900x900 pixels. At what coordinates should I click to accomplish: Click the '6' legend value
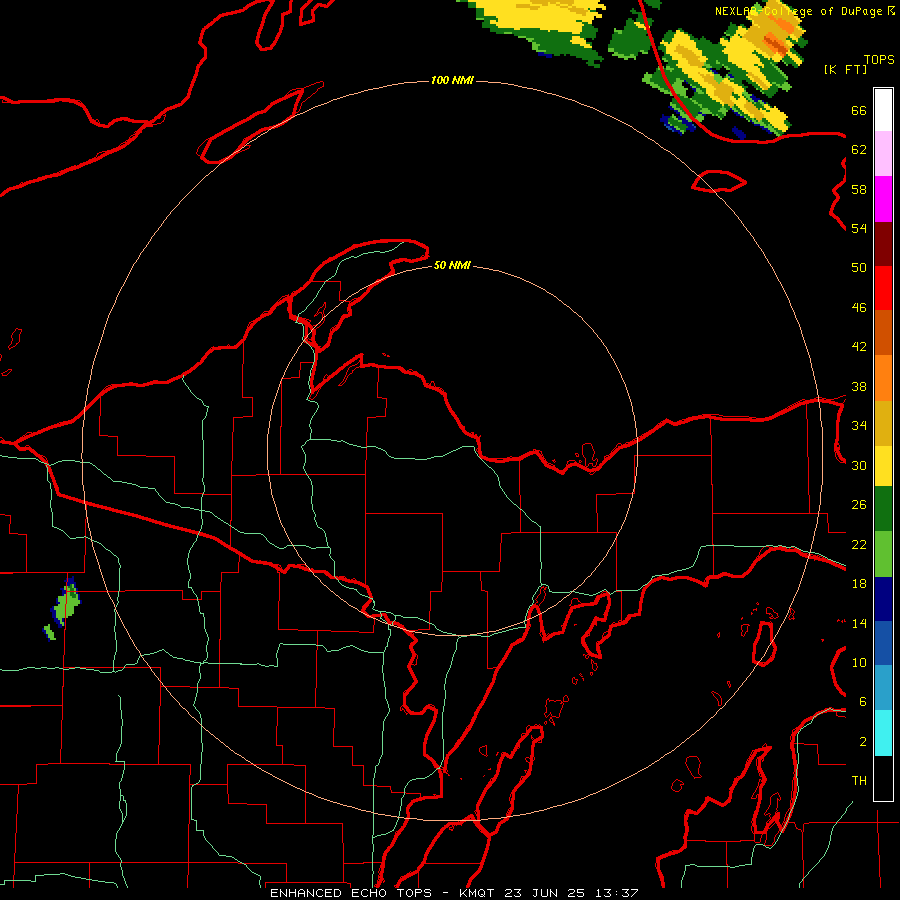[x=862, y=702]
